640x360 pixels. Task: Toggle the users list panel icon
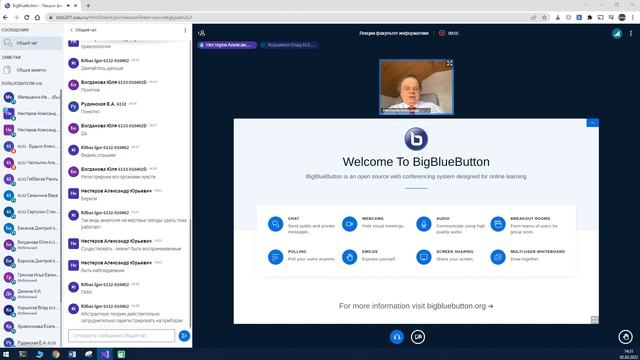click(202, 33)
